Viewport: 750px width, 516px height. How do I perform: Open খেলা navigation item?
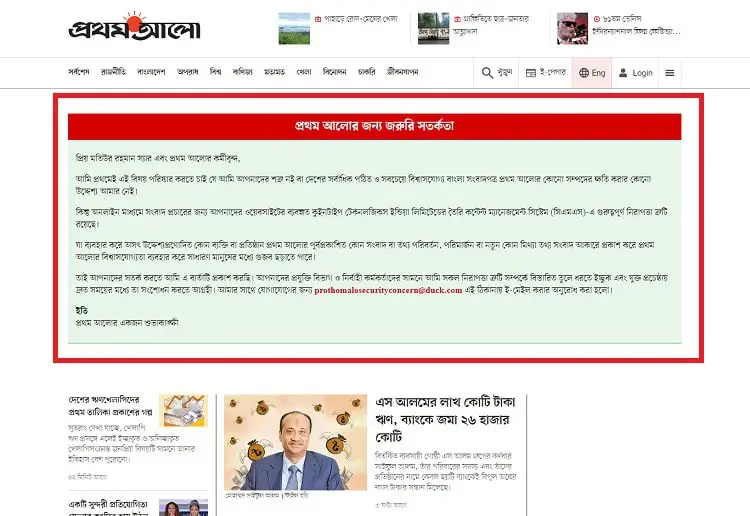pyautogui.click(x=304, y=72)
